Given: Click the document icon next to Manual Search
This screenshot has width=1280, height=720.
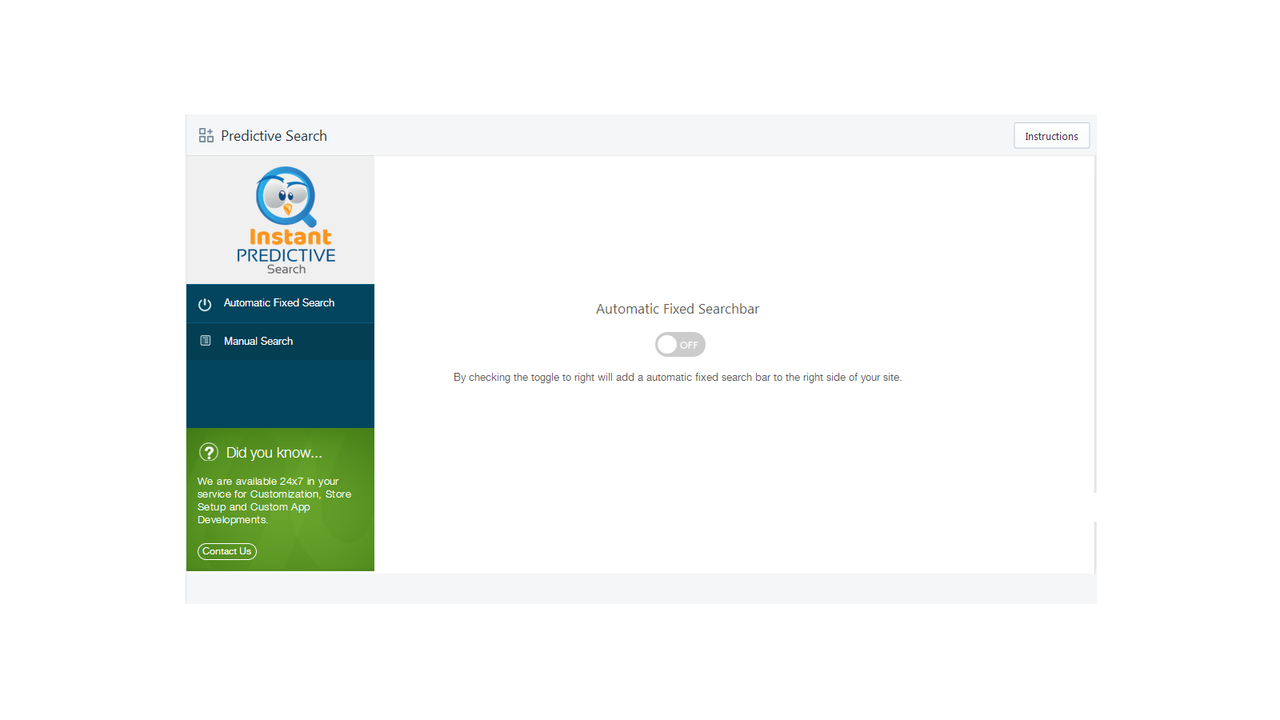Looking at the screenshot, I should 204,340.
